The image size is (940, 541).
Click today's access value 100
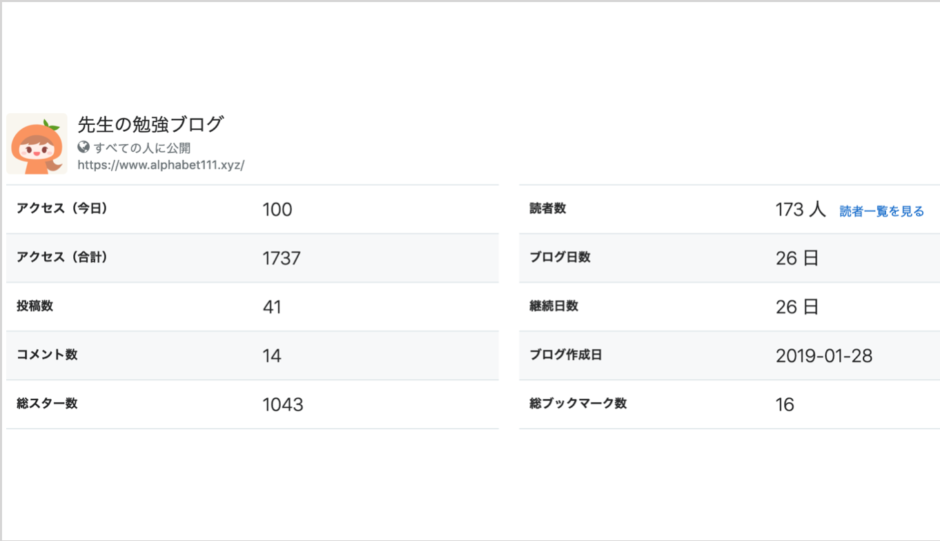pos(277,209)
